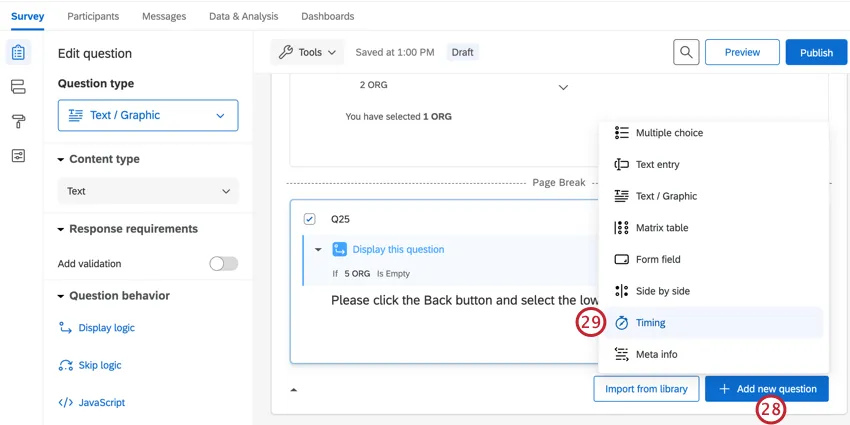
Task: Toggle the Q25 question checkbox
Action: (x=309, y=219)
